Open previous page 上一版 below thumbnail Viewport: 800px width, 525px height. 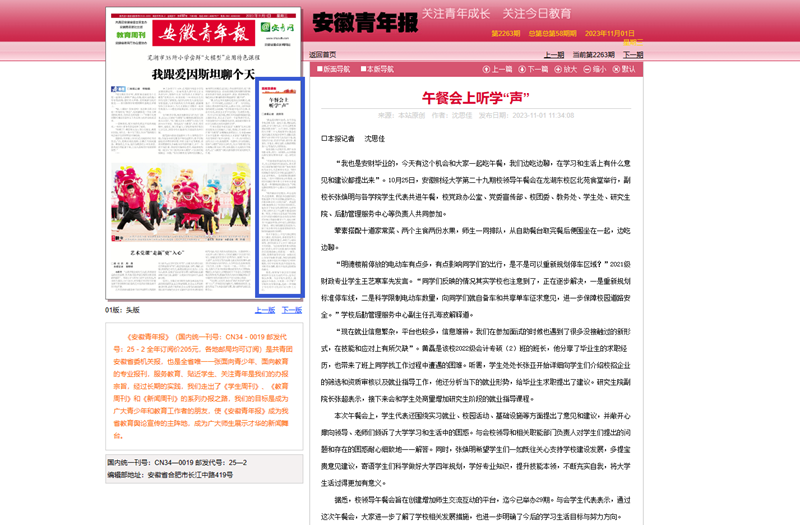pyautogui.click(x=265, y=310)
